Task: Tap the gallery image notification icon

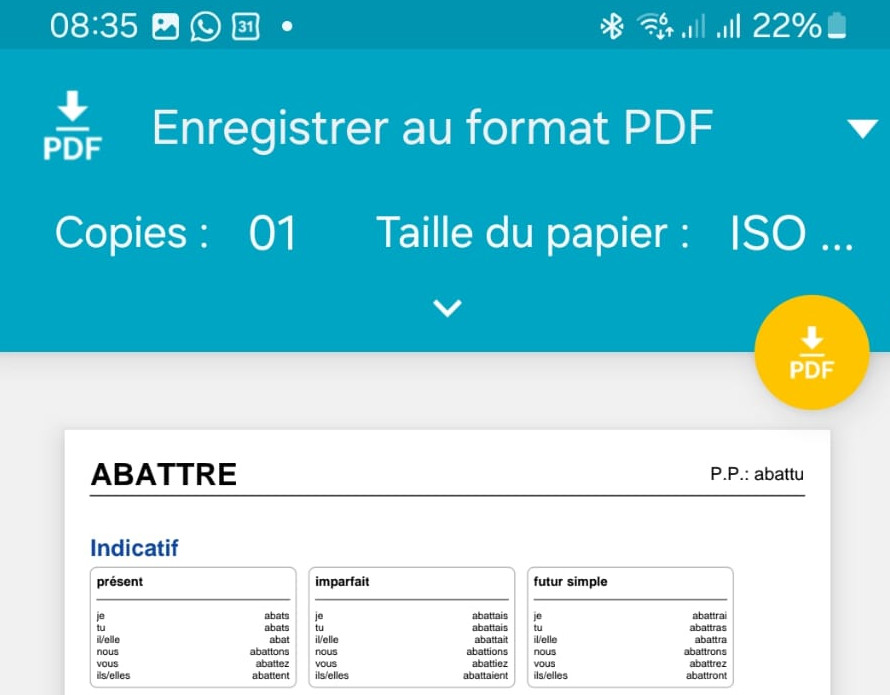Action: coord(165,27)
